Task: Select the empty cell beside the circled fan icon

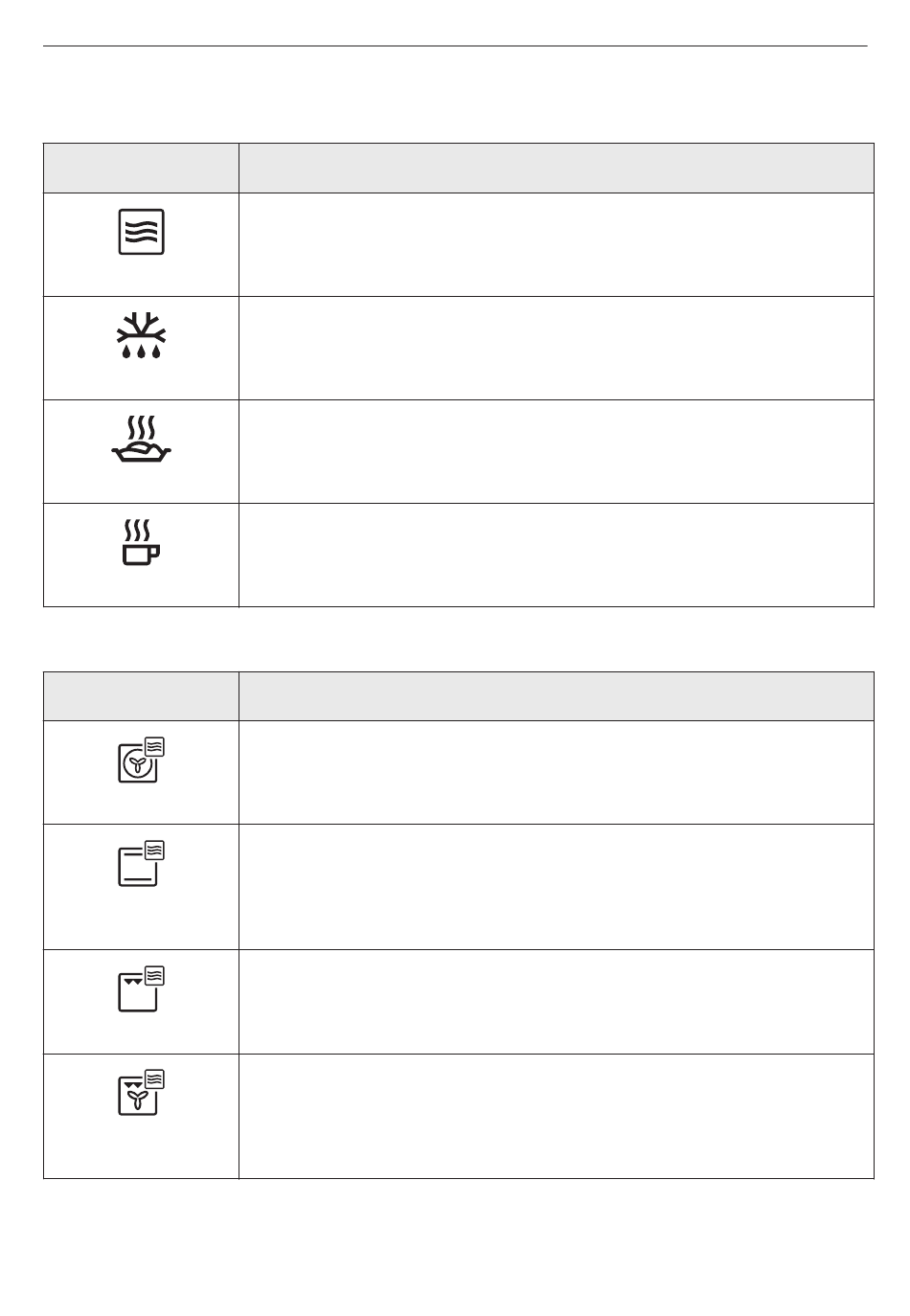Action: 557,772
